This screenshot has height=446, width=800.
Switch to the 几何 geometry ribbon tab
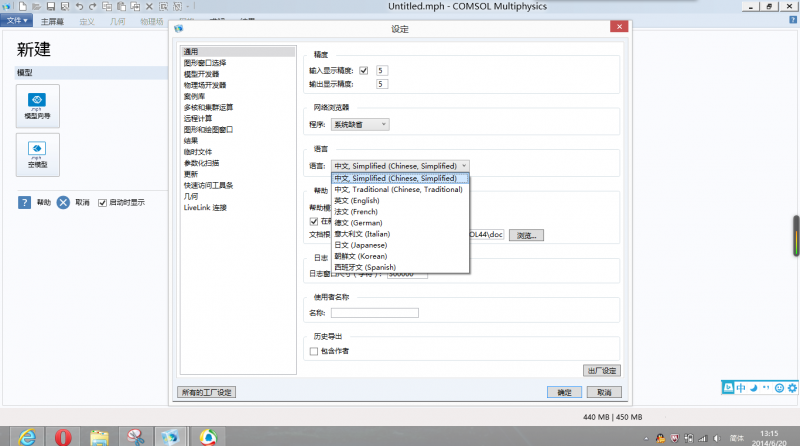point(117,21)
